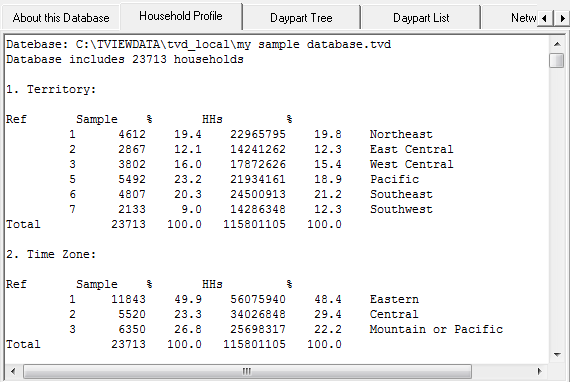This screenshot has width=570, height=382.
Task: Click the Northeast territory label
Action: tap(401, 134)
